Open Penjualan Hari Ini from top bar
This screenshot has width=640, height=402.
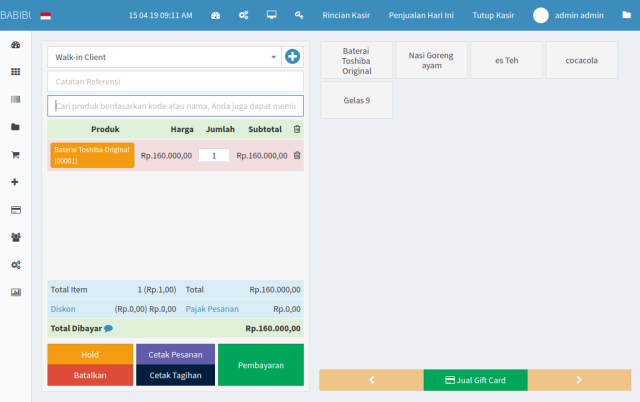tap(421, 16)
